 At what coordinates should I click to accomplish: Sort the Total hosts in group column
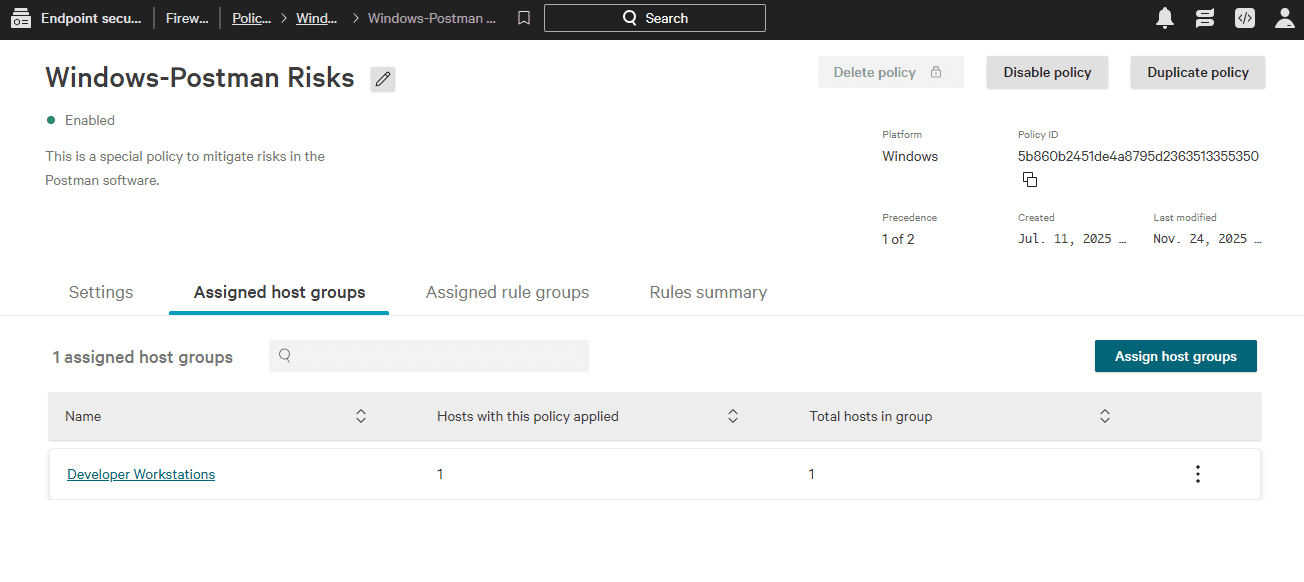(x=1104, y=415)
